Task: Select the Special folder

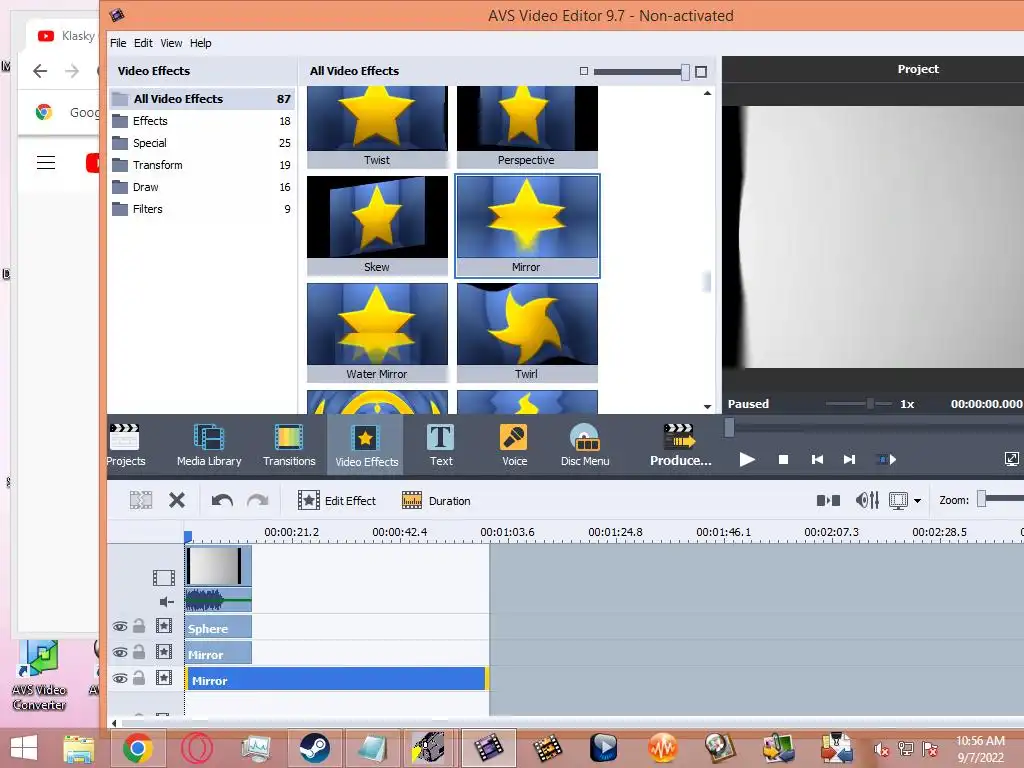Action: pos(202,143)
